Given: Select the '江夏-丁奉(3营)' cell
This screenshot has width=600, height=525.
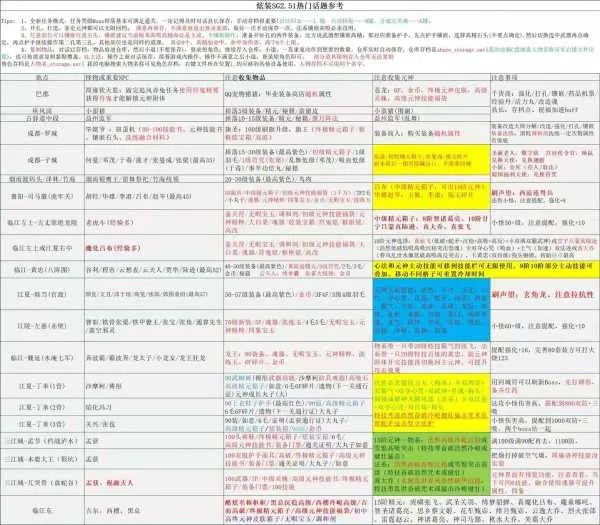Looking at the screenshot, I should pos(42,424).
